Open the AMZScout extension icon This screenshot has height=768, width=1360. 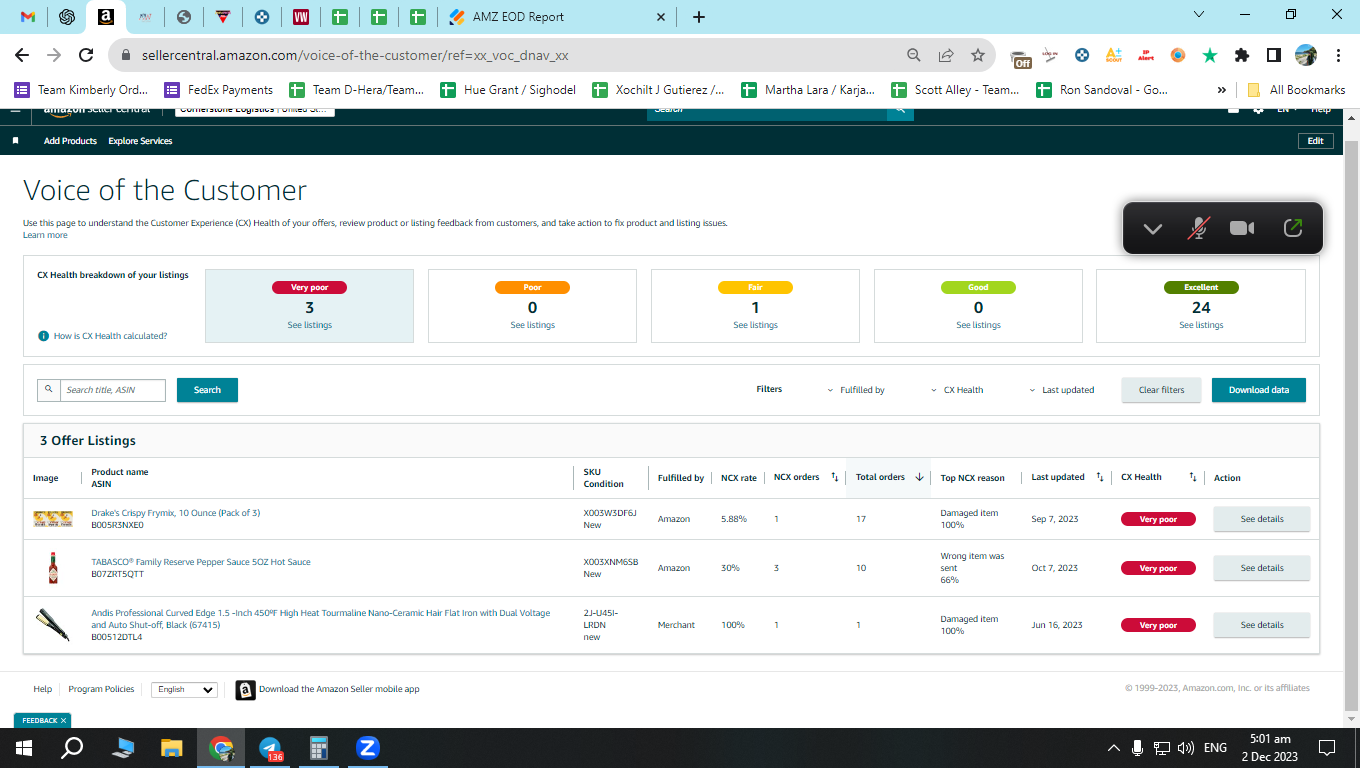(x=1114, y=55)
